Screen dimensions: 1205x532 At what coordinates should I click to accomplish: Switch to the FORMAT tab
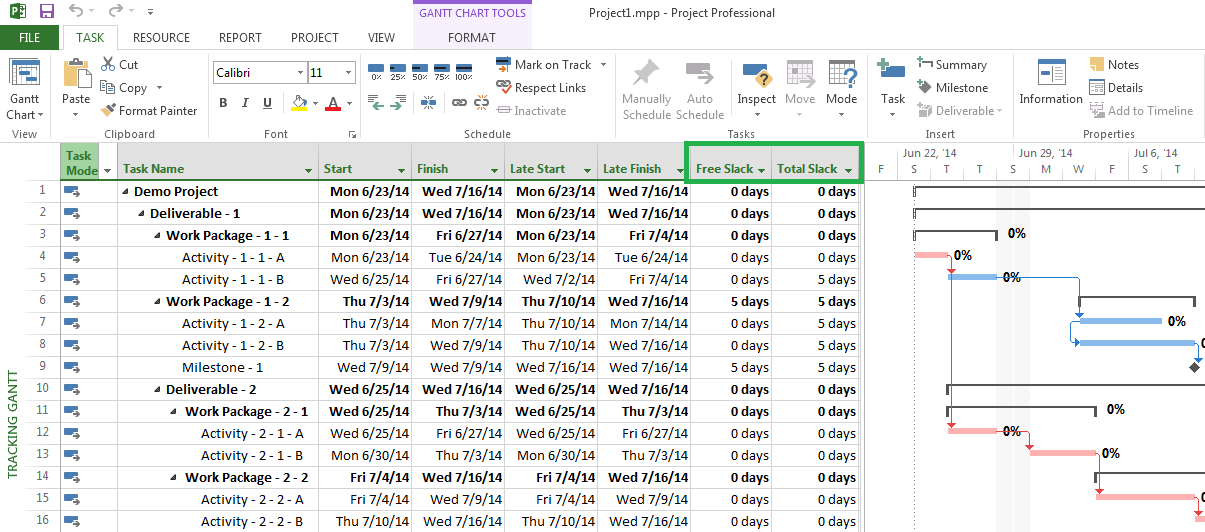(x=471, y=38)
